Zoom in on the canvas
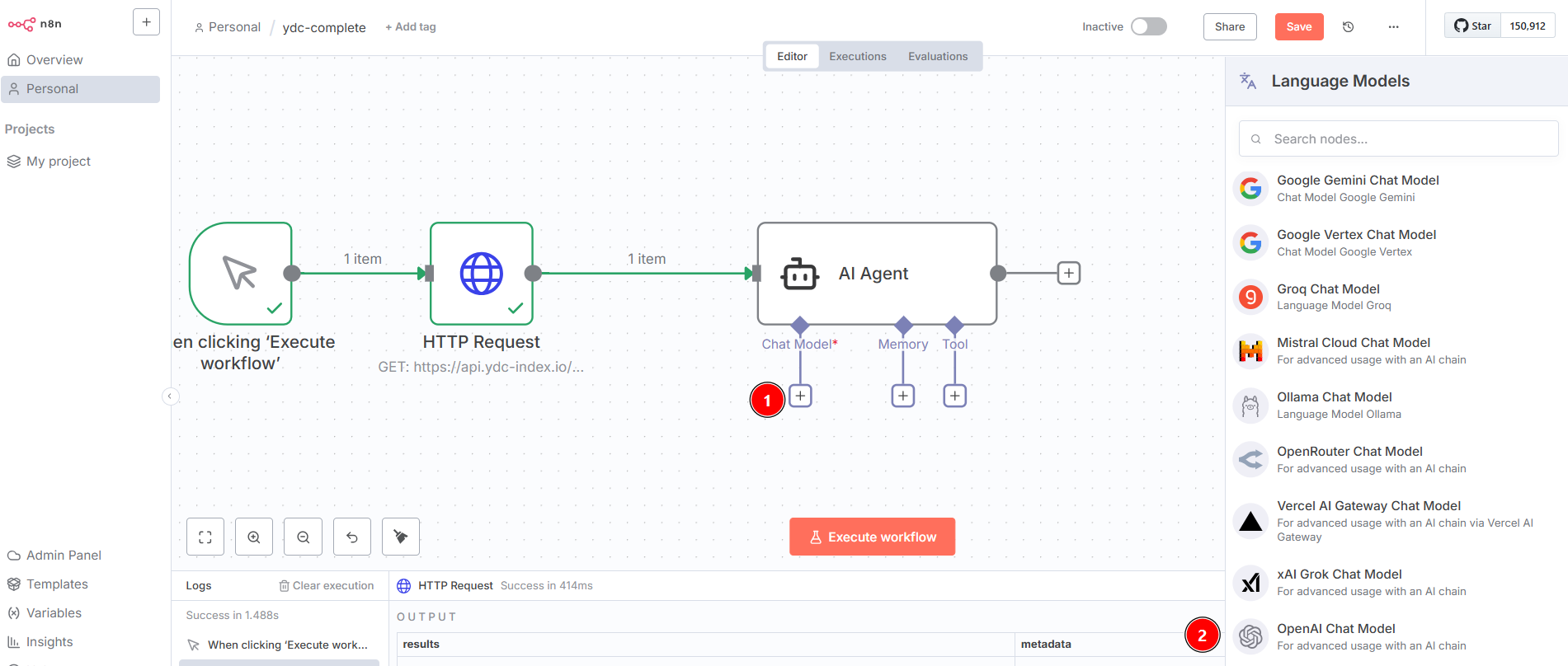 [254, 537]
